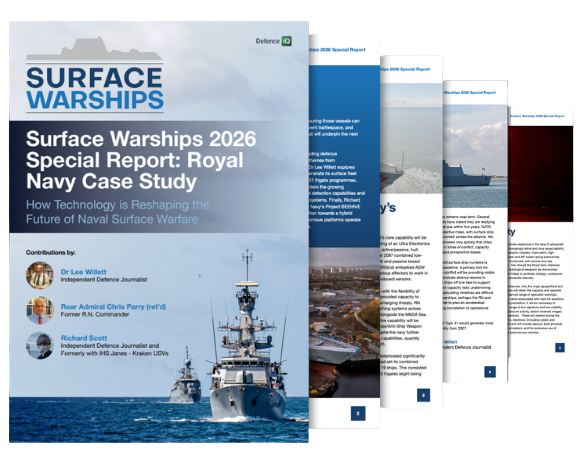580x467 pixels.
Task: Click Rear Admiral Chris Parry (ret'd) name
Action: pos(113,307)
